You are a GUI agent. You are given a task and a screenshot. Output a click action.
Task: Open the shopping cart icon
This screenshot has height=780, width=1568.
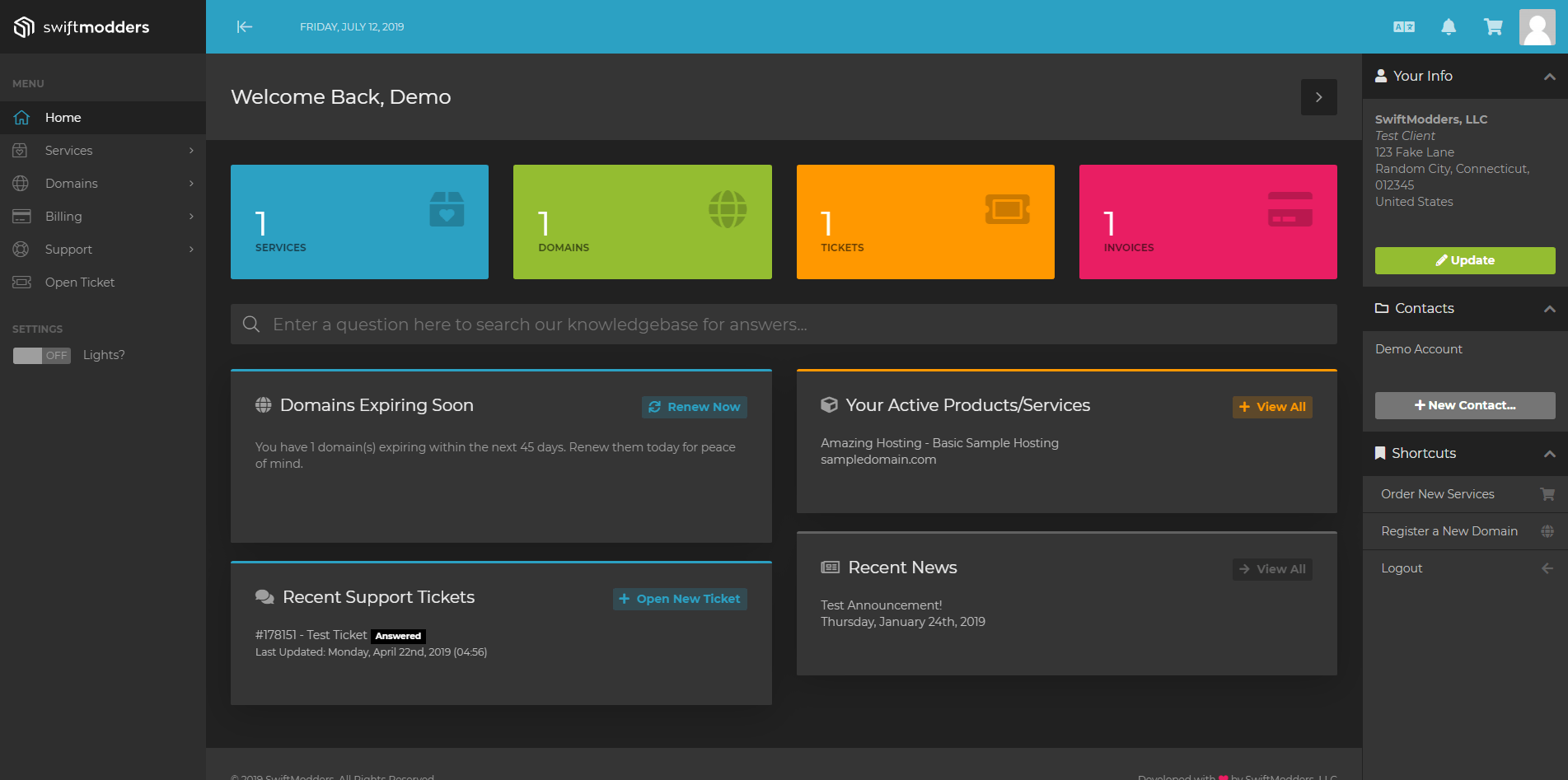(x=1492, y=27)
